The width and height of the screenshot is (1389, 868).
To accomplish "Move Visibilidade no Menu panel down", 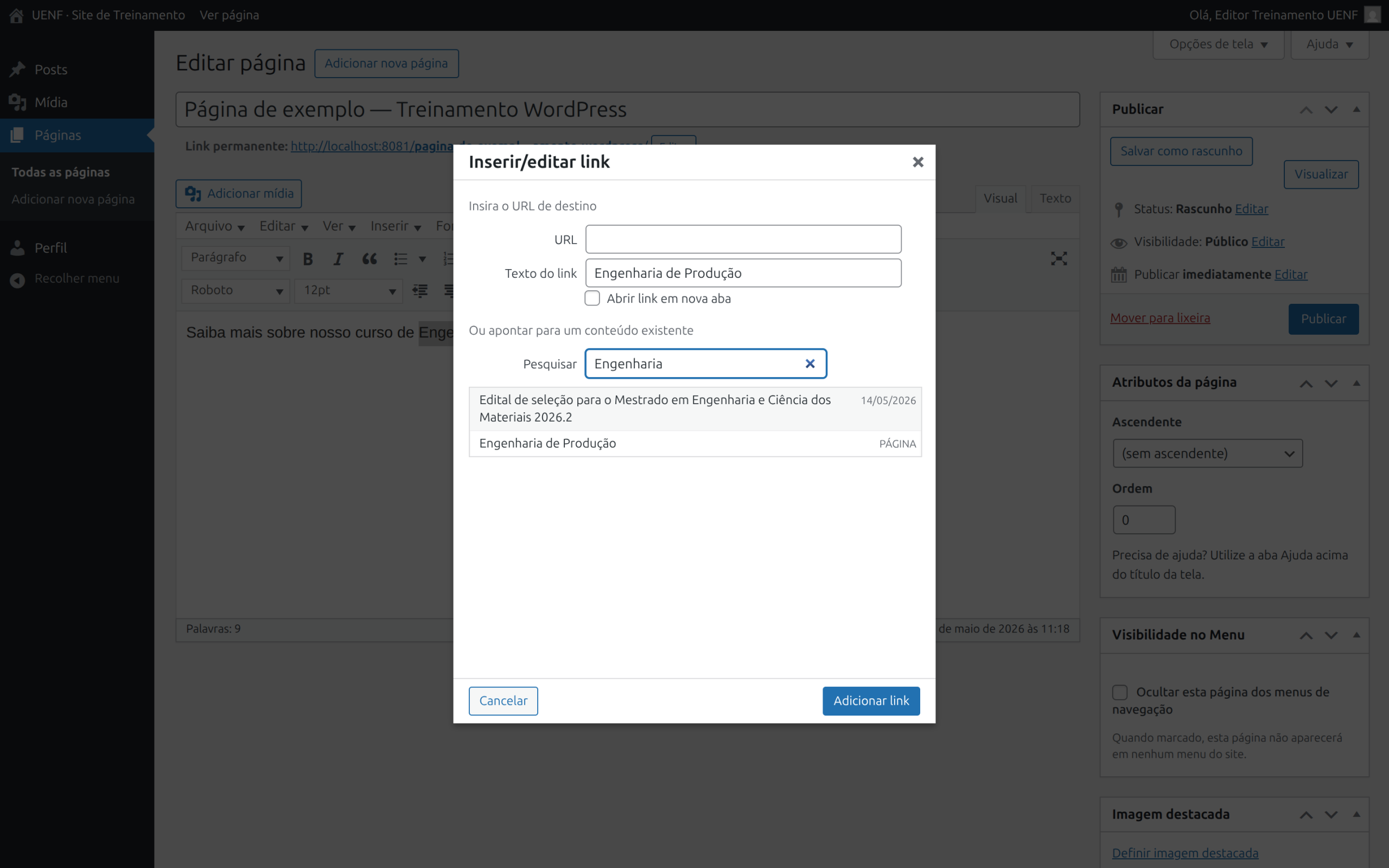I will click(1331, 635).
